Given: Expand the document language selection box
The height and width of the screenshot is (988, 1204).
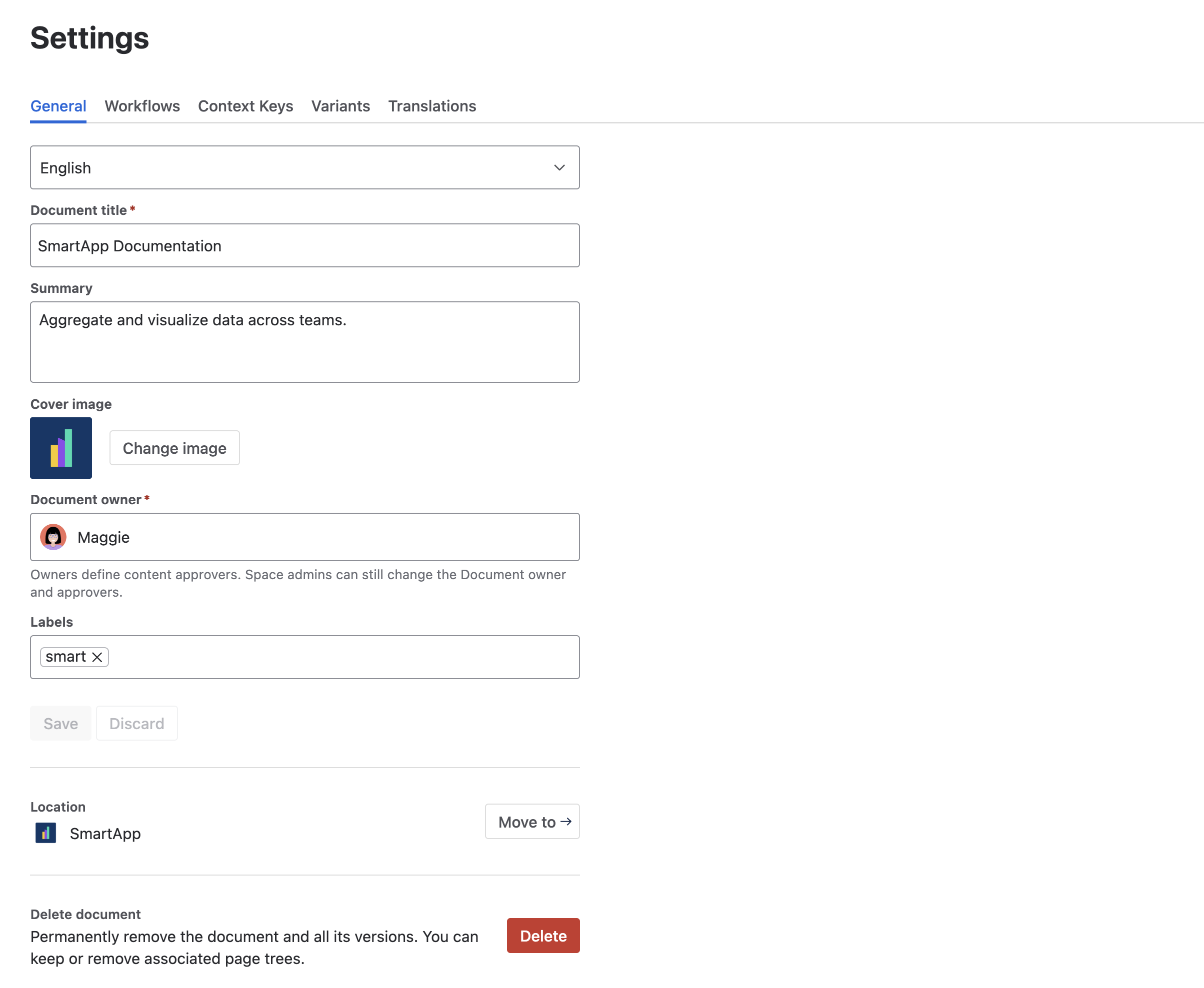Looking at the screenshot, I should [x=304, y=167].
